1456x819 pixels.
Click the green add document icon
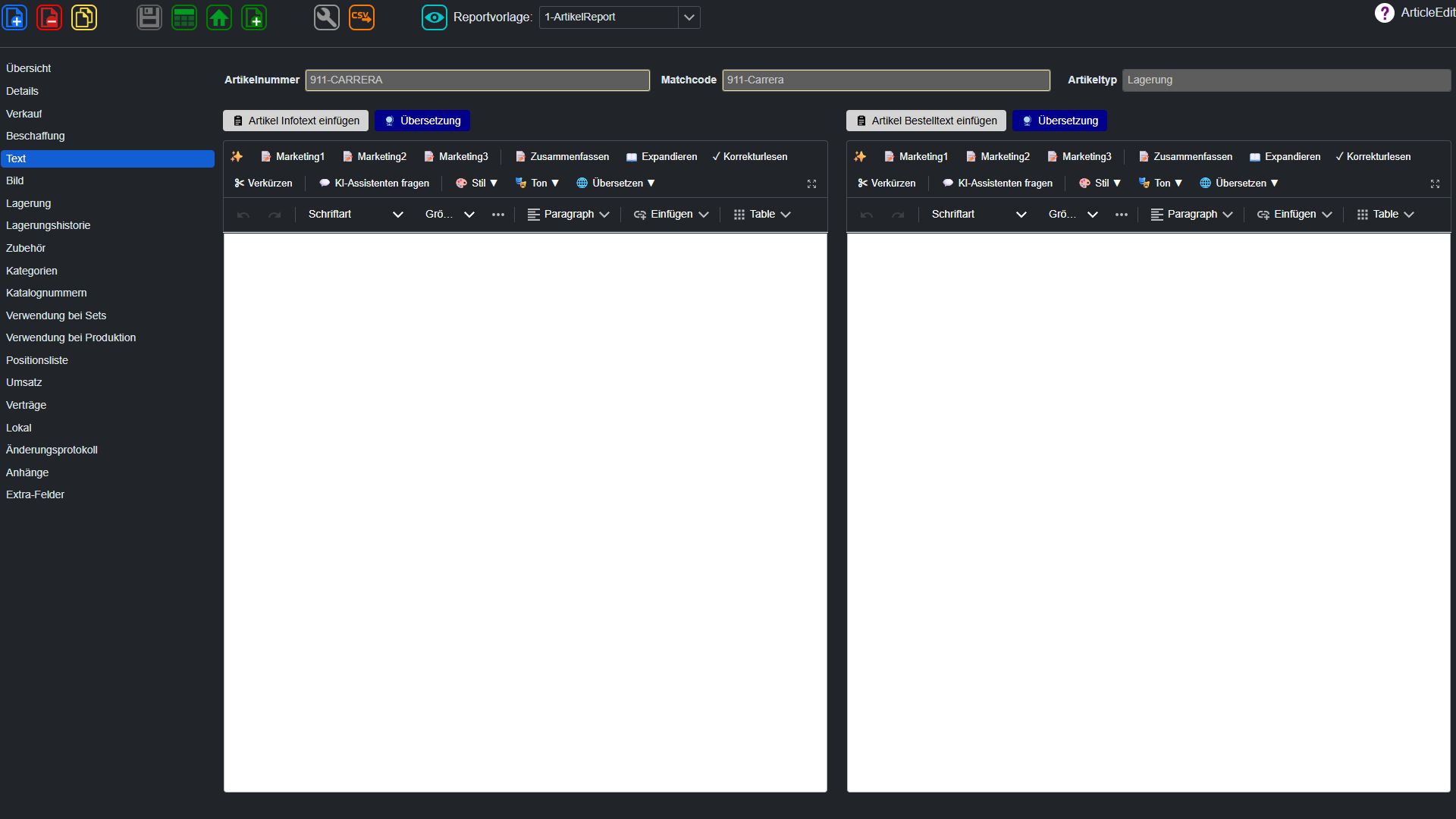tap(254, 17)
